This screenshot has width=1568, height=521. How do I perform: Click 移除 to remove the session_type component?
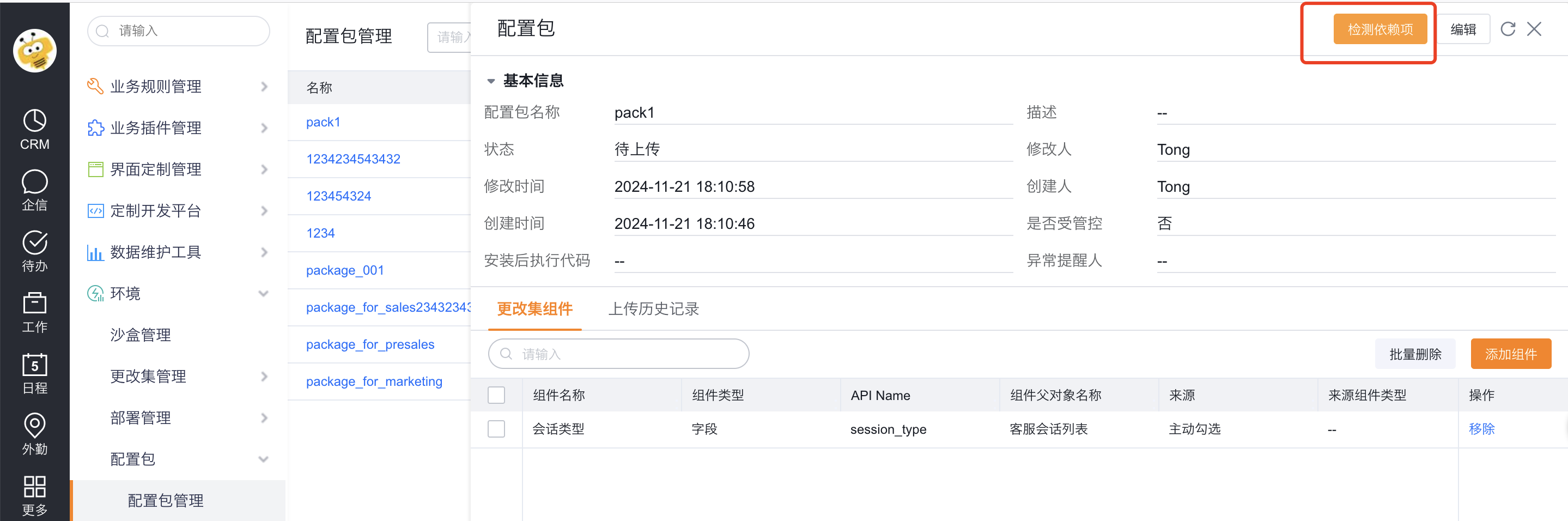[x=1481, y=428]
